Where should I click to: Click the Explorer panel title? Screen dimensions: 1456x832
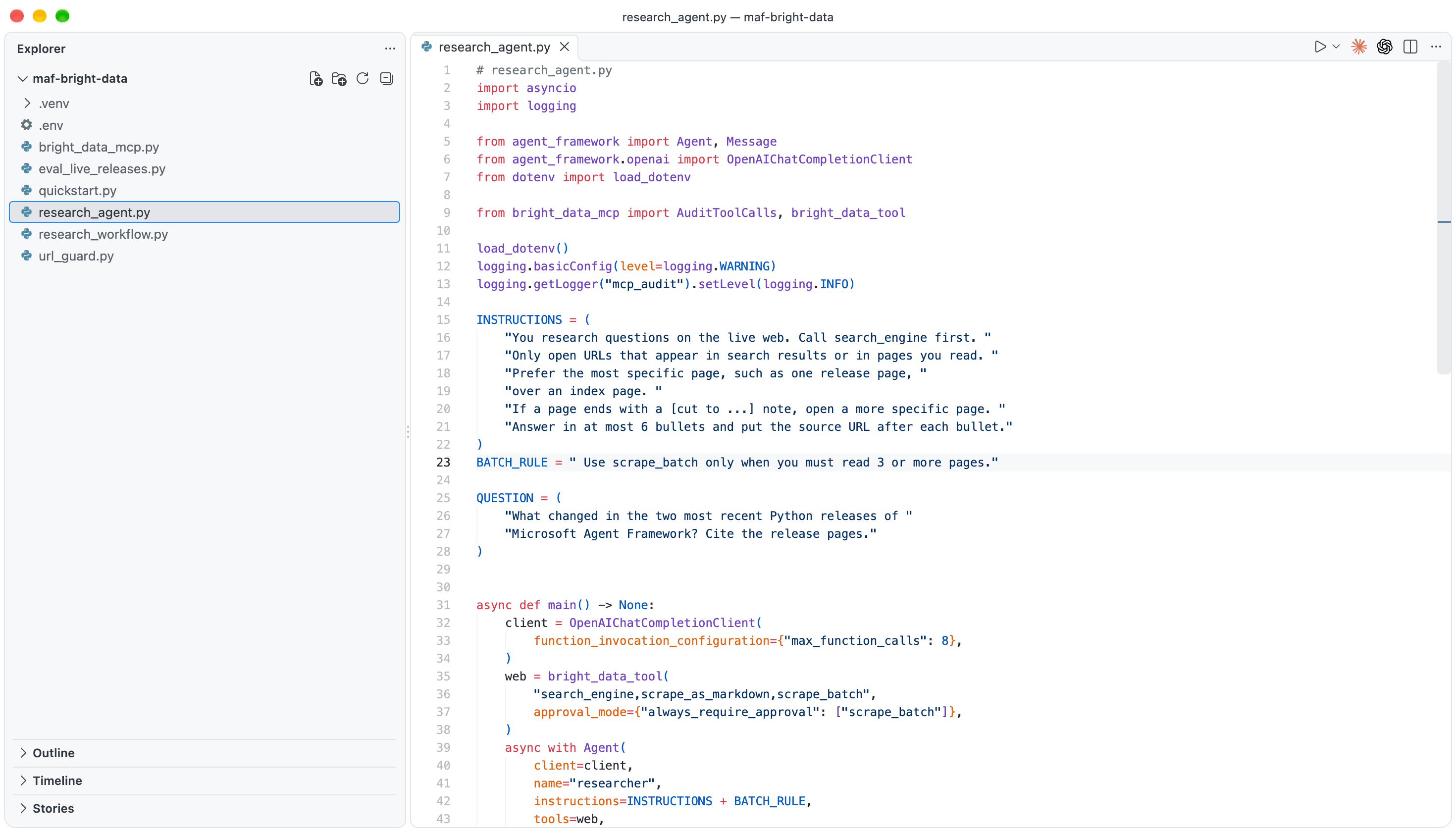coord(41,49)
